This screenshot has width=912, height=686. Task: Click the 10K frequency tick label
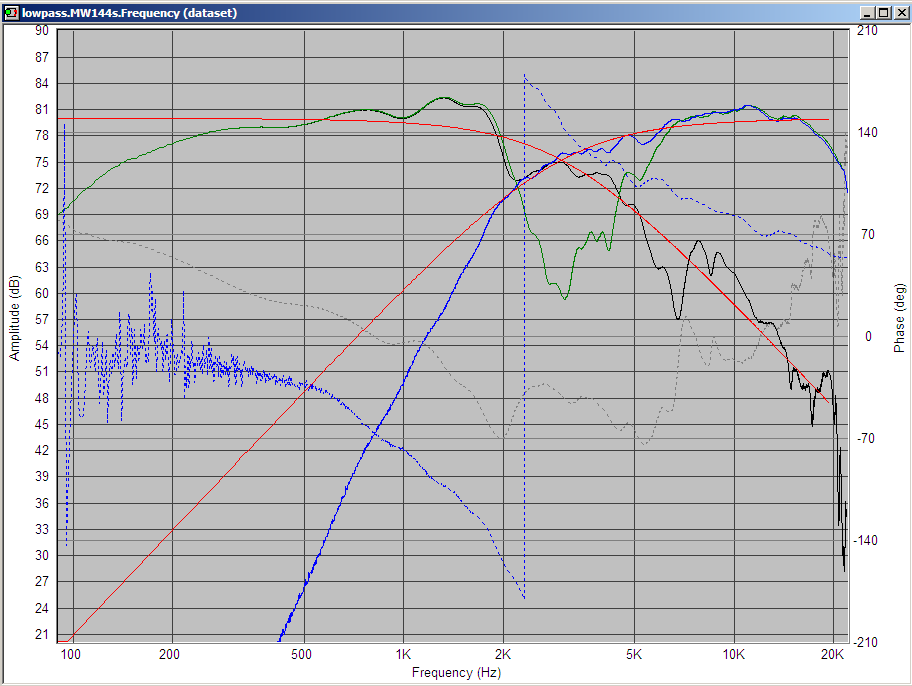point(733,655)
